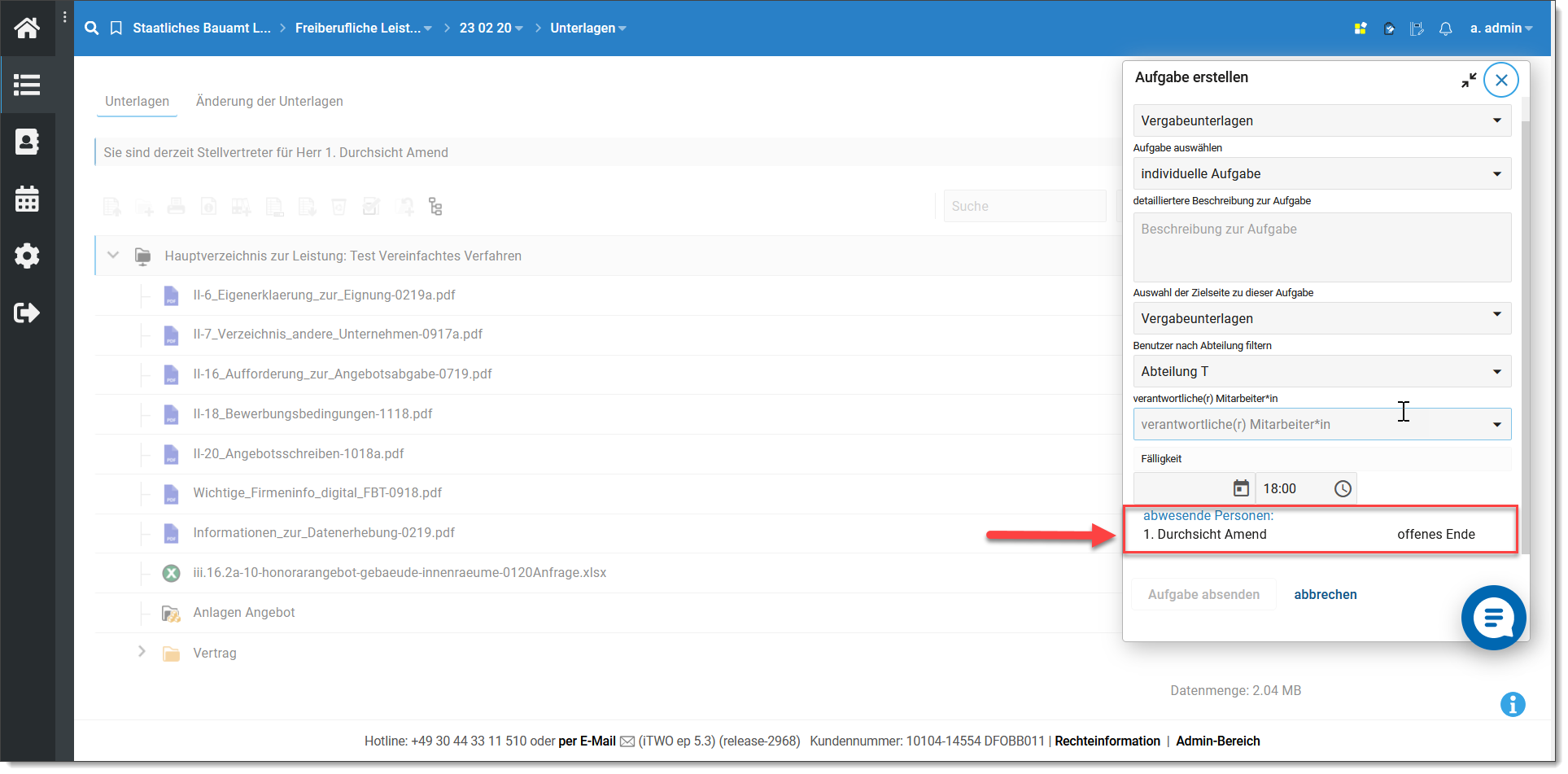Click the abbrechen link
This screenshot has width=1568, height=774.
coord(1326,595)
